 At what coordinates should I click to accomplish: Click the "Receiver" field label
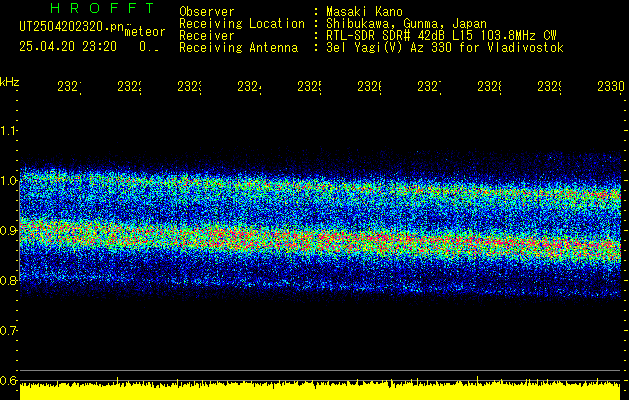(207, 36)
